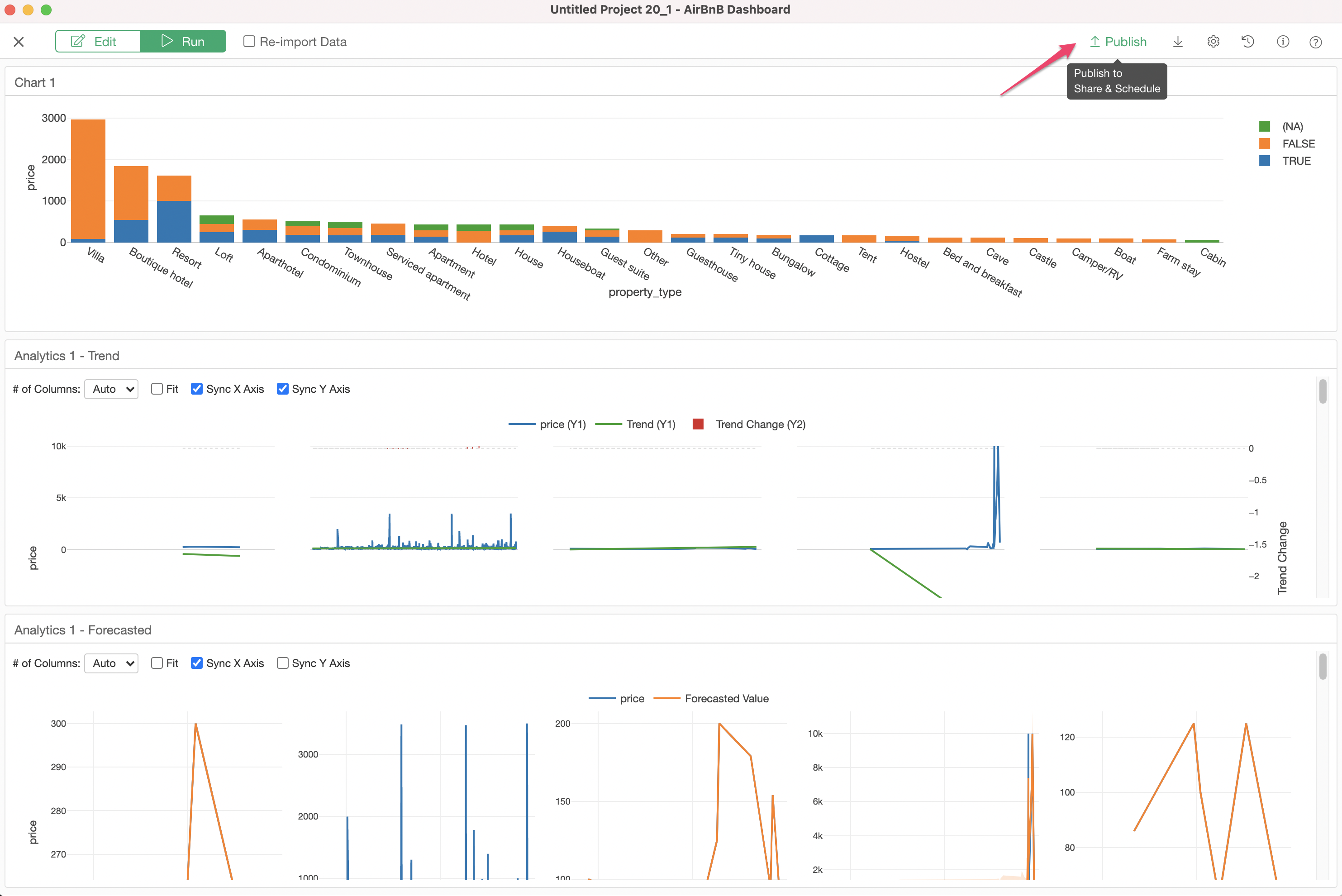
Task: Open Trend panel columns Auto dropdown
Action: pos(111,389)
